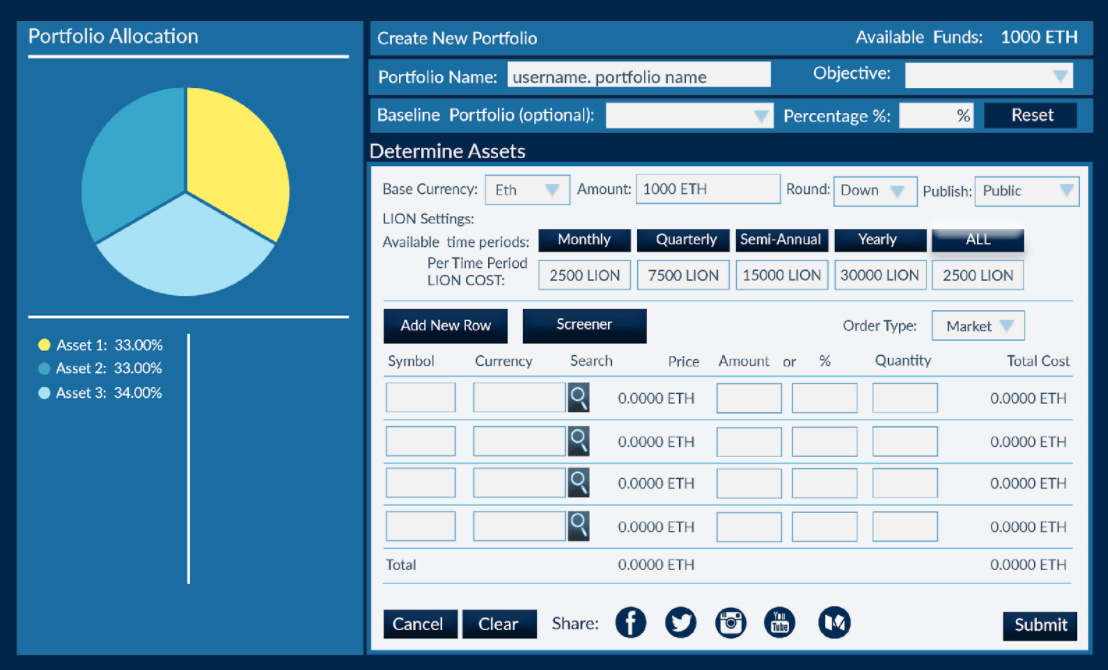
Task: Share portfolio via the Facebook icon
Action: [631, 622]
